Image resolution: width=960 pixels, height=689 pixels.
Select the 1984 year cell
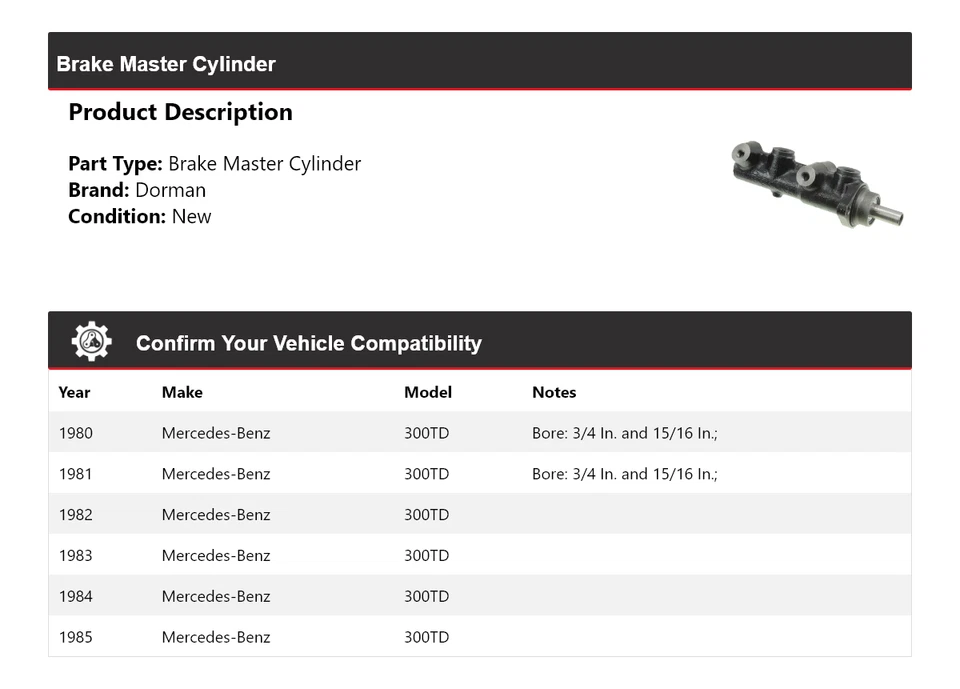tap(75, 597)
